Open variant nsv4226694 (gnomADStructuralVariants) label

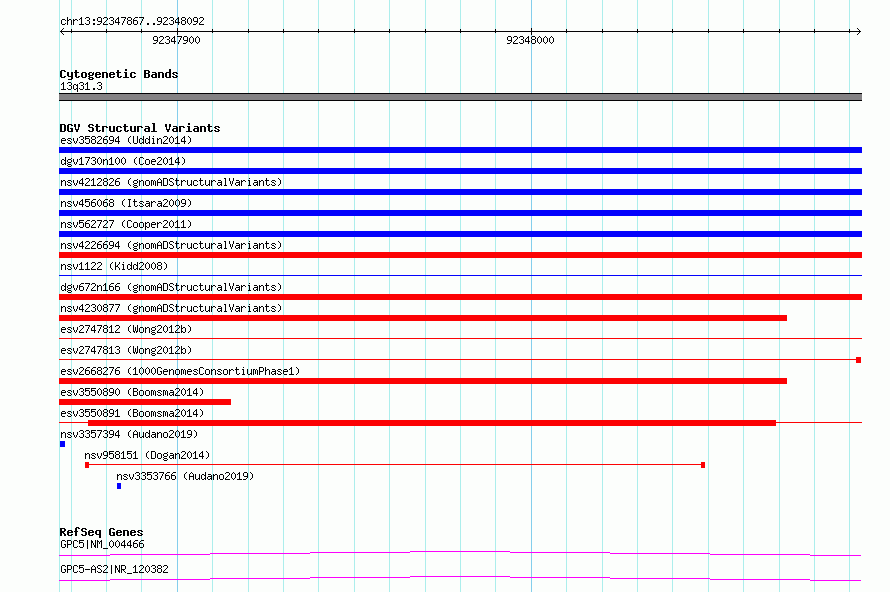[x=171, y=245]
